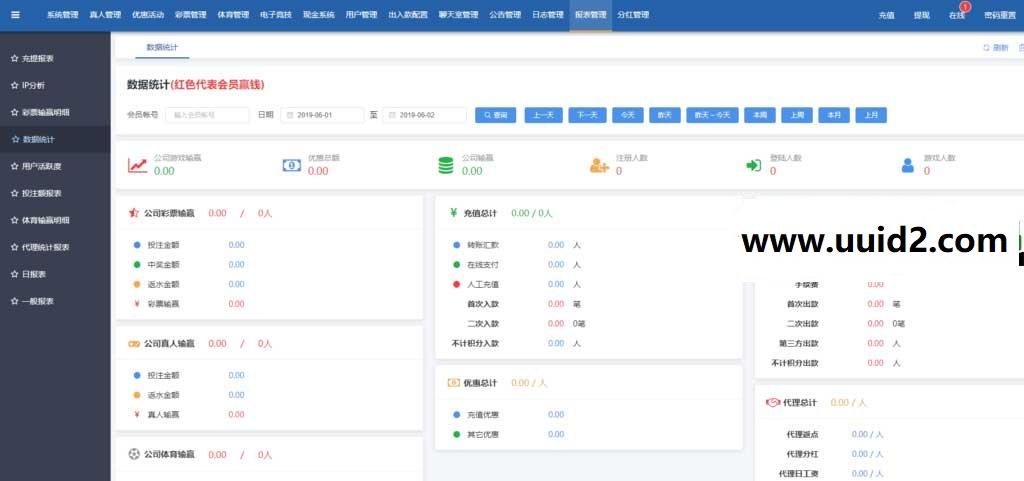Screen dimensions: 1024x481
Task: Click the star icon beside IP分析
Action: tap(14, 85)
